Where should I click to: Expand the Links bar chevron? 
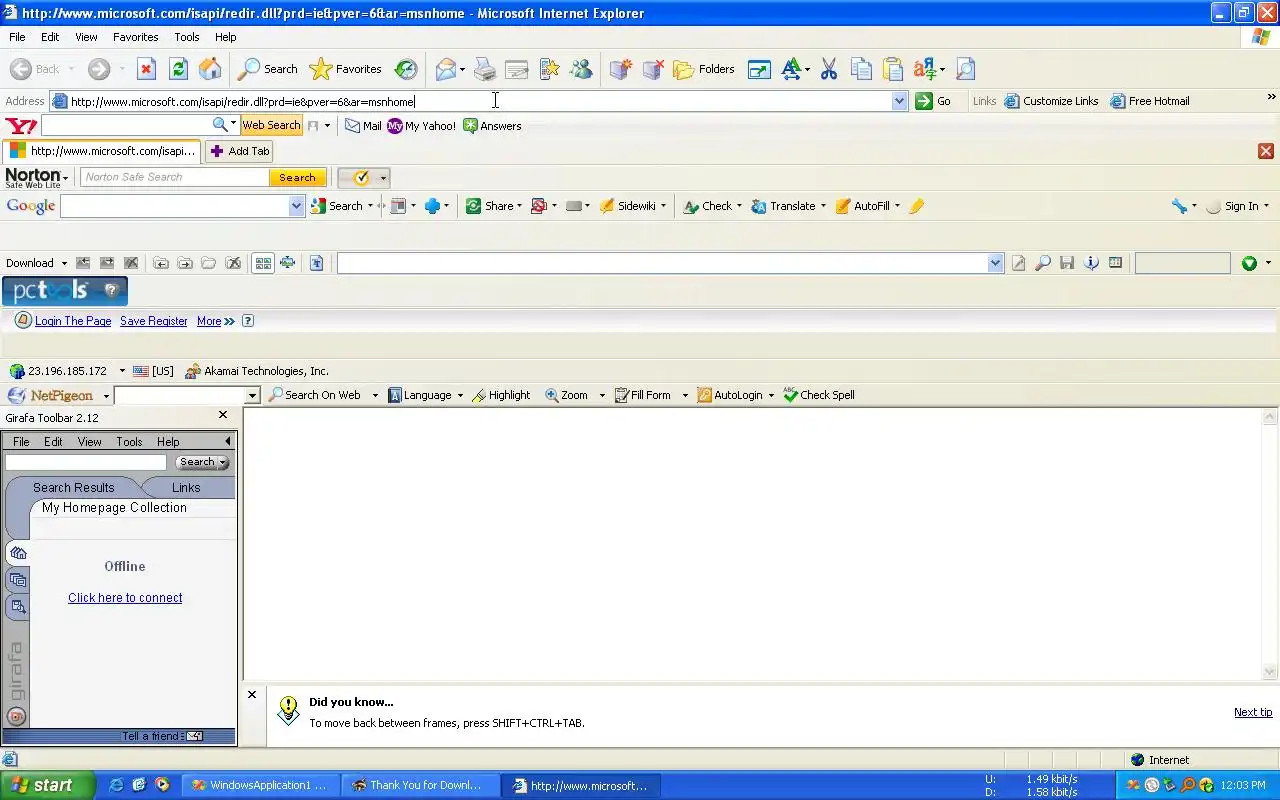1271,97
